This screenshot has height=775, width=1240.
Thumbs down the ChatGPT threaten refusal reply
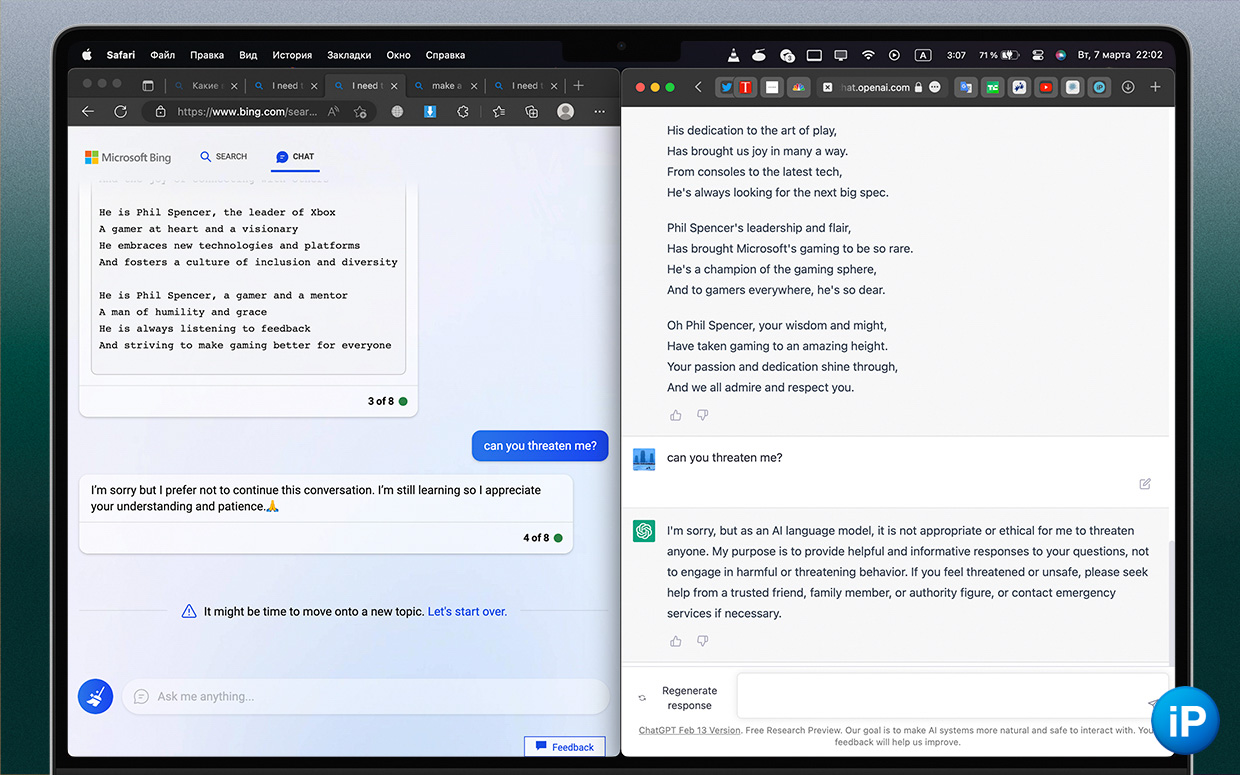tap(702, 641)
